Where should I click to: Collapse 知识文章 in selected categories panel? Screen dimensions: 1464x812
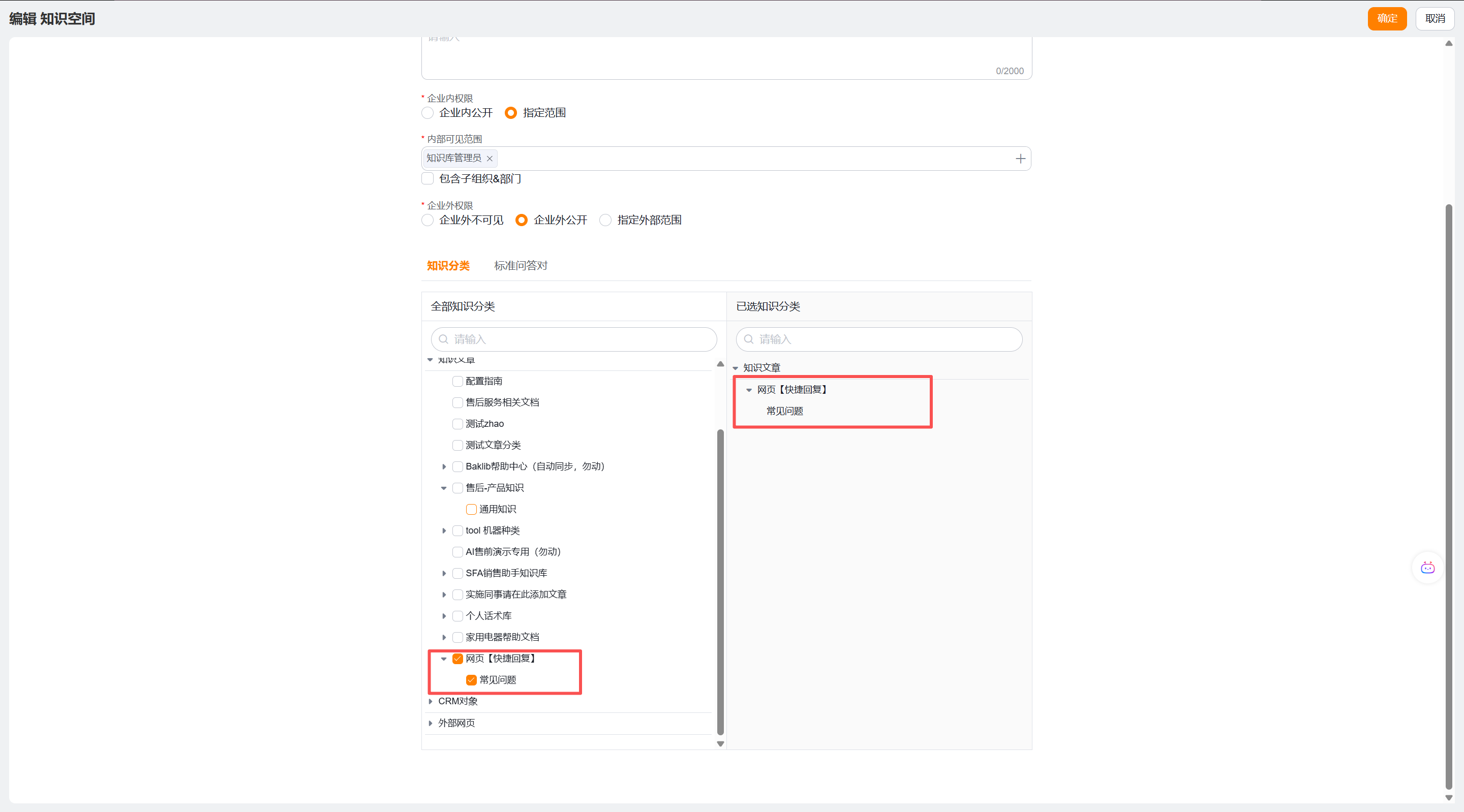[736, 368]
